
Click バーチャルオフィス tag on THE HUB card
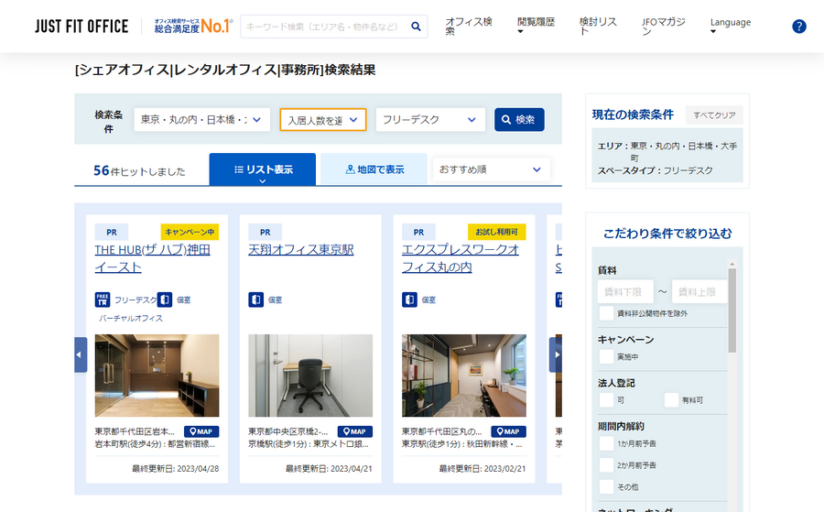[131, 318]
